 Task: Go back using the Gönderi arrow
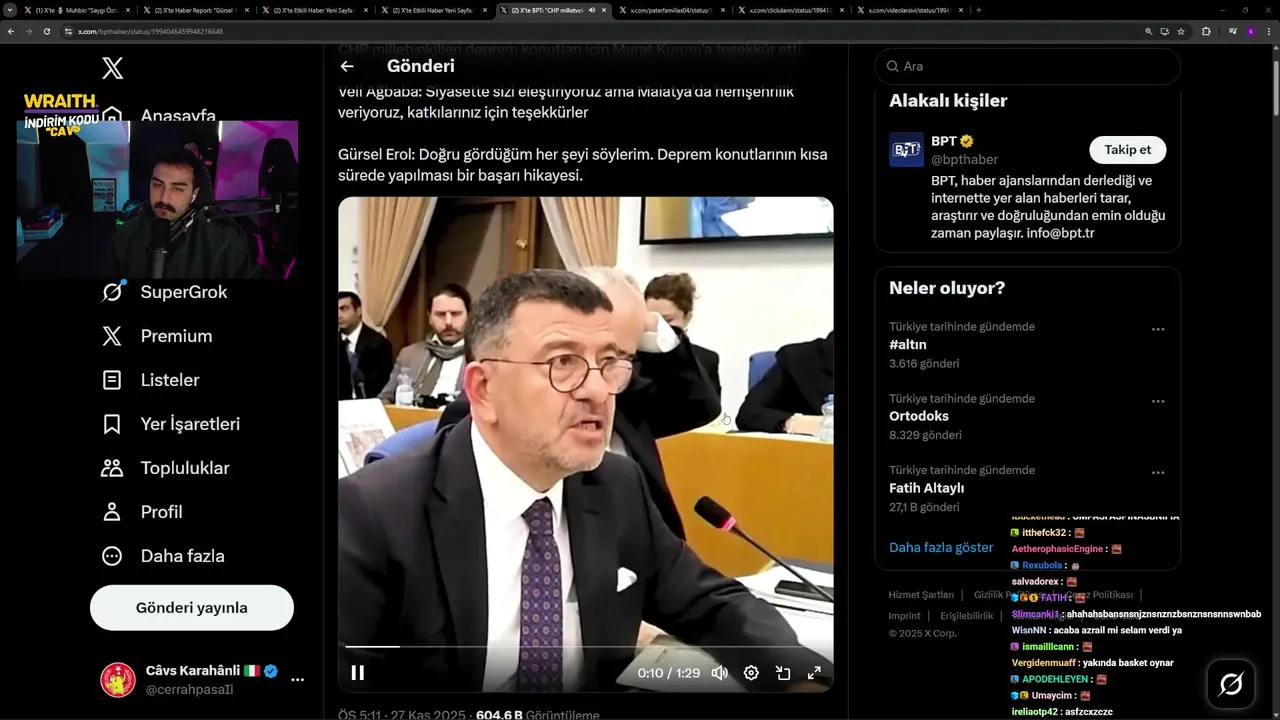click(x=347, y=66)
